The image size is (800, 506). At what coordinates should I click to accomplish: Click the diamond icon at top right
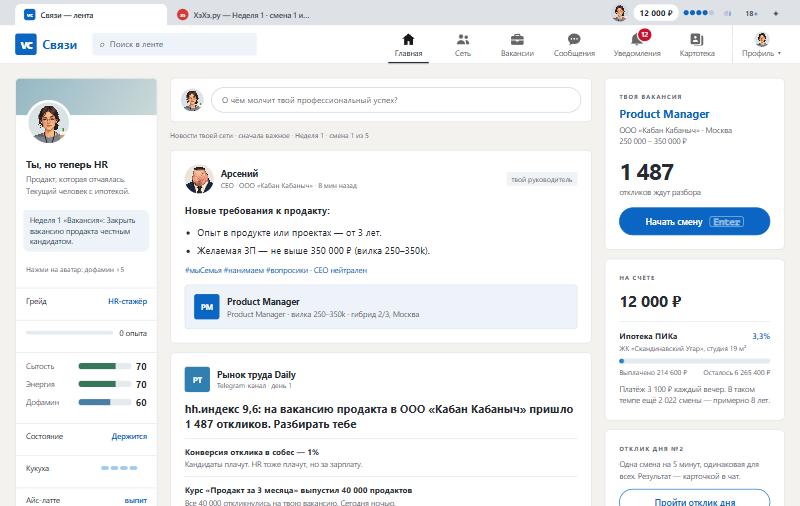click(x=776, y=14)
